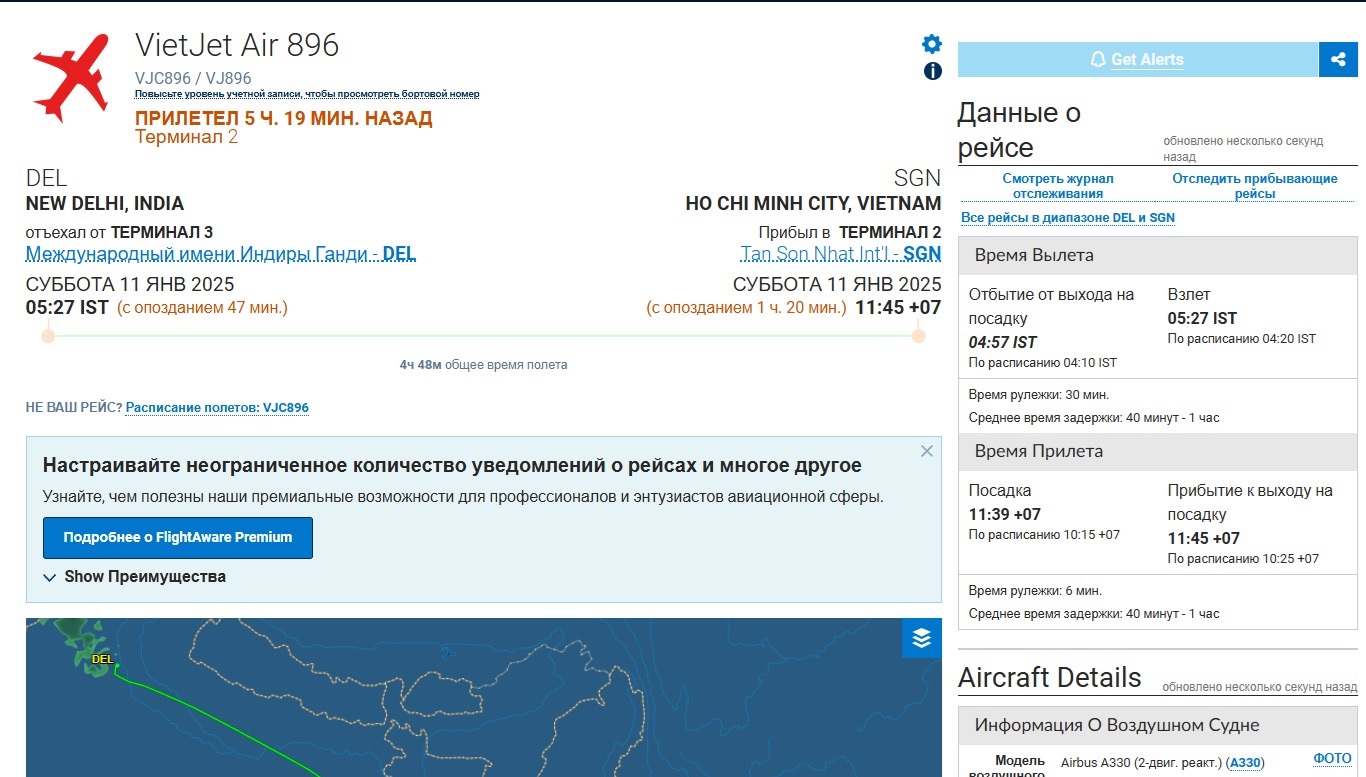Image resolution: width=1366 pixels, height=777 pixels.
Task: Click the Терминал 2 status text
Action: point(187,137)
